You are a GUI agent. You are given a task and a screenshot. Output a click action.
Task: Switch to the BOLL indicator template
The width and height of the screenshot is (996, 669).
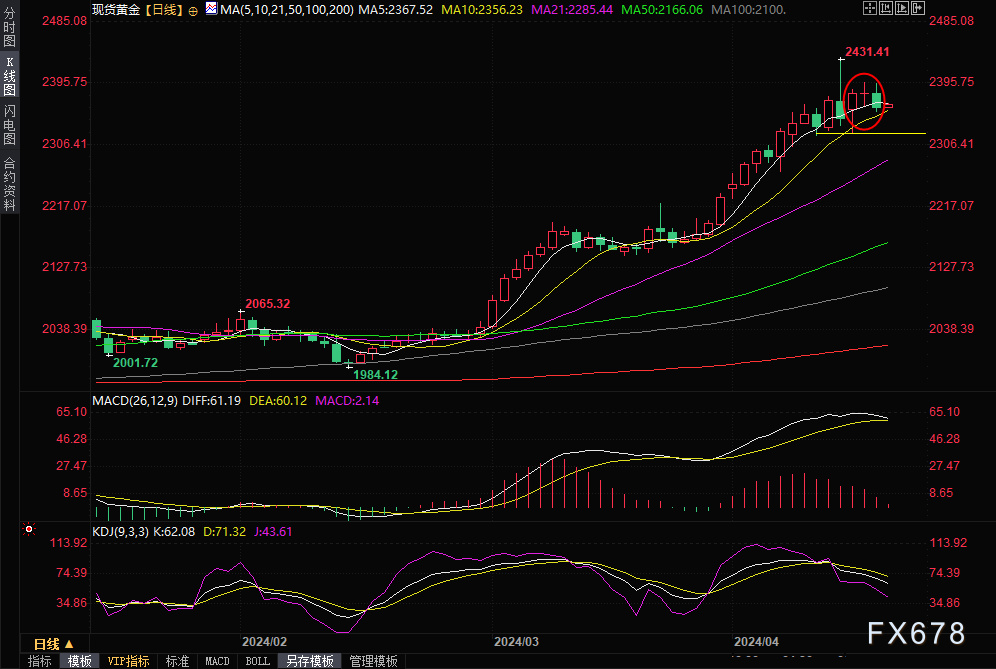click(x=258, y=661)
